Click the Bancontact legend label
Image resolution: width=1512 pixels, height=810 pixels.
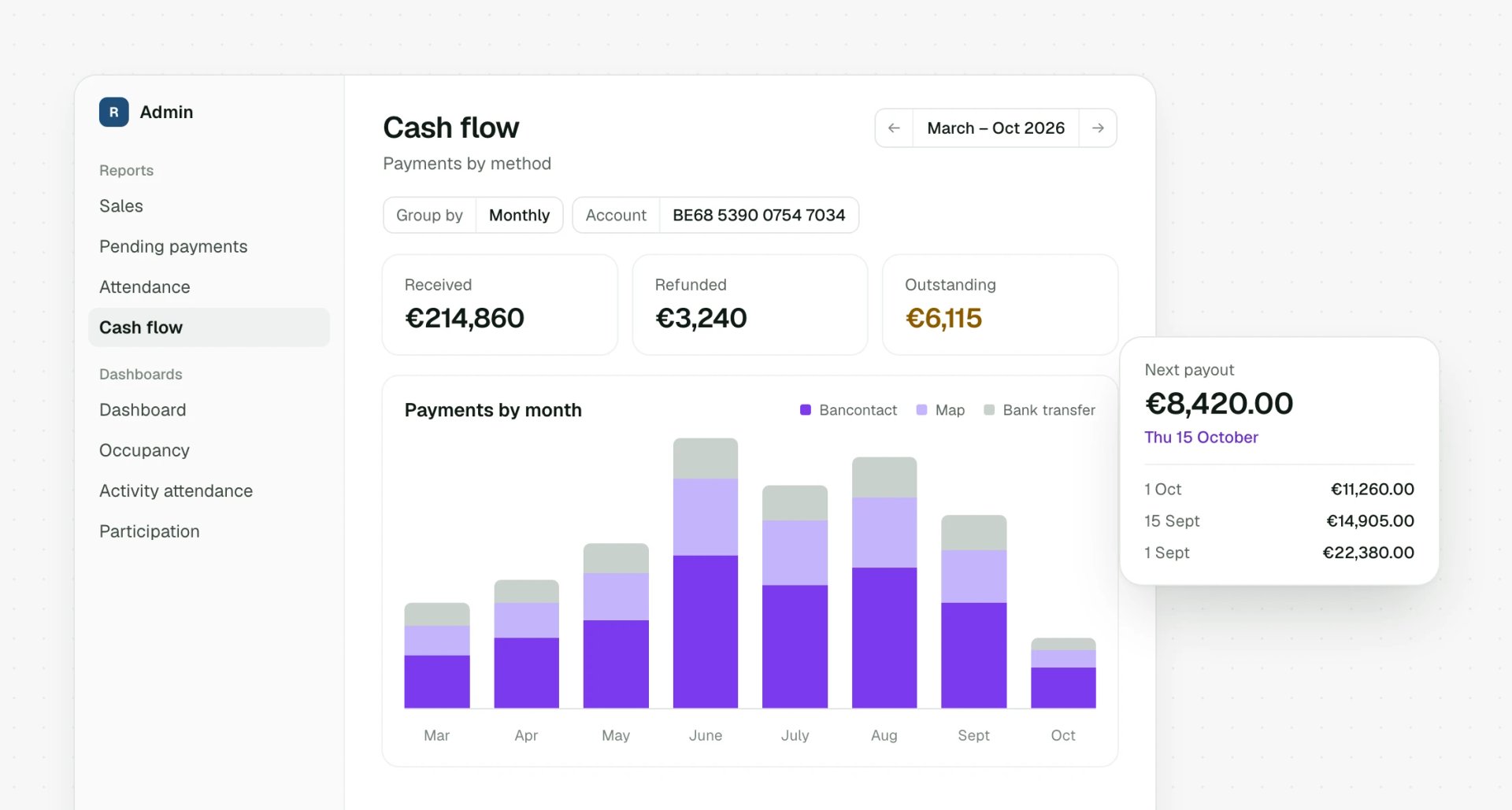coord(858,410)
